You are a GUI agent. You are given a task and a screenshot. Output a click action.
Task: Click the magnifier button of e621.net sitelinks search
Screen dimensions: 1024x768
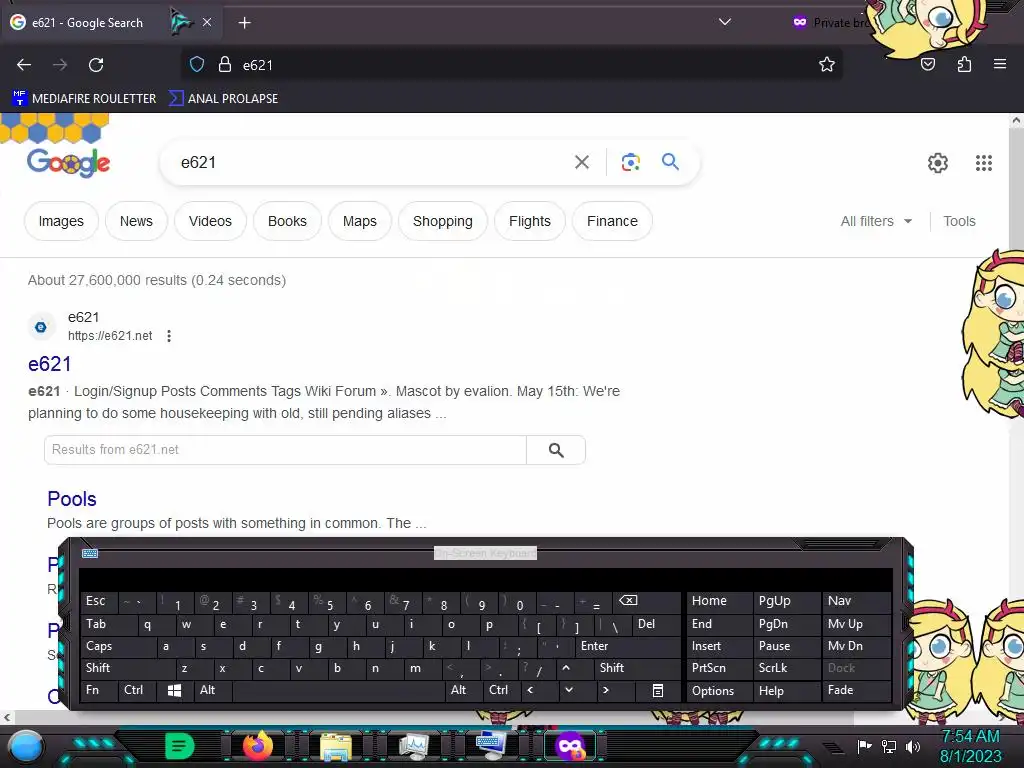tap(556, 450)
